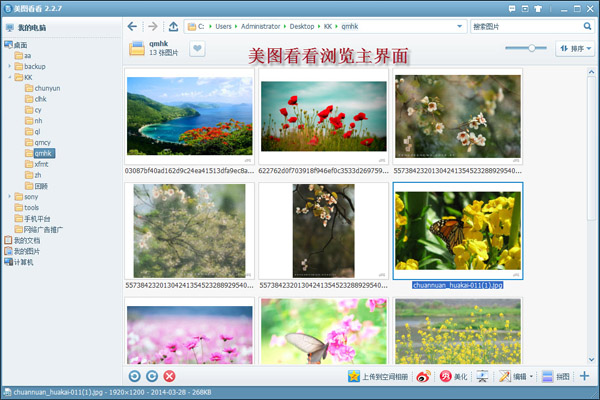
Task: Open 拼图 collage tool
Action: tap(556, 377)
